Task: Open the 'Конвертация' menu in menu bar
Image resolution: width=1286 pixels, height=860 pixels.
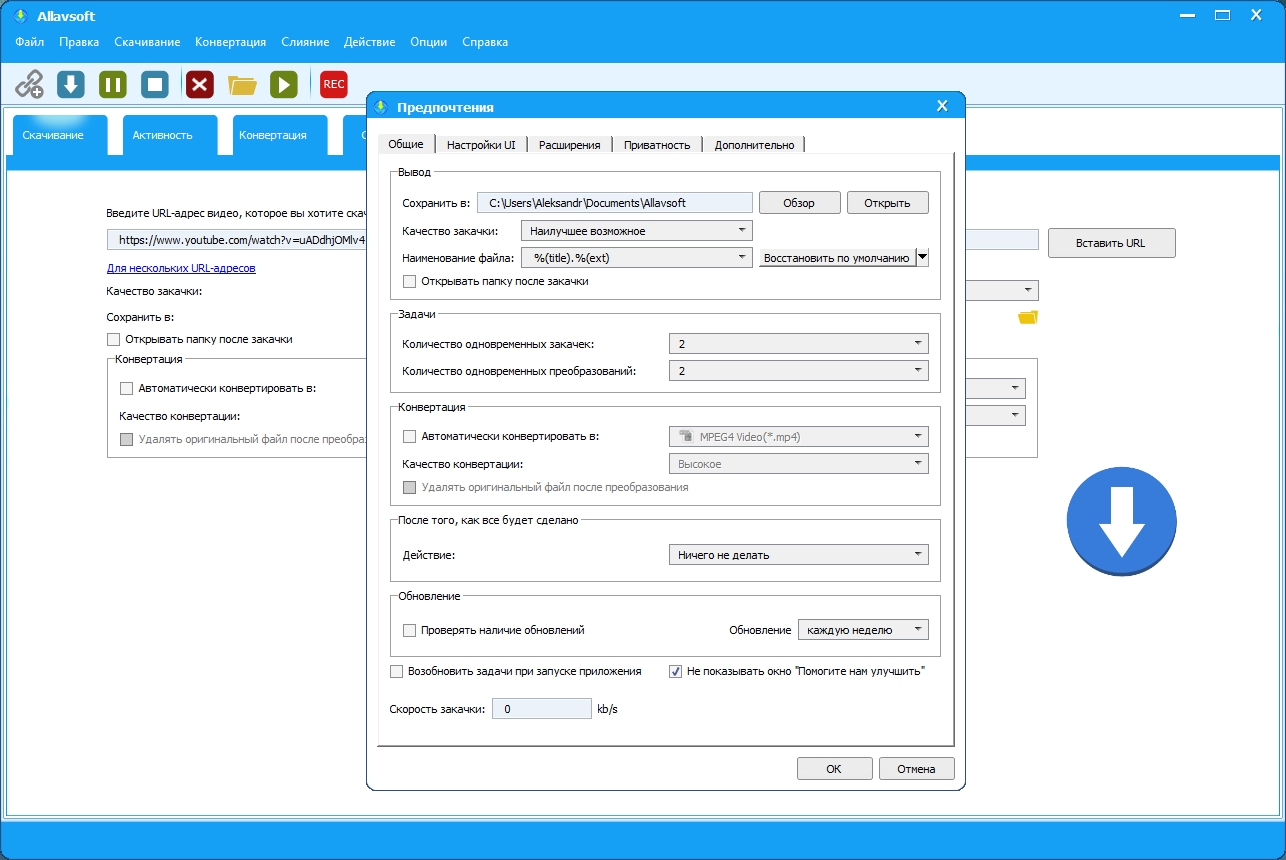Action: (x=231, y=42)
